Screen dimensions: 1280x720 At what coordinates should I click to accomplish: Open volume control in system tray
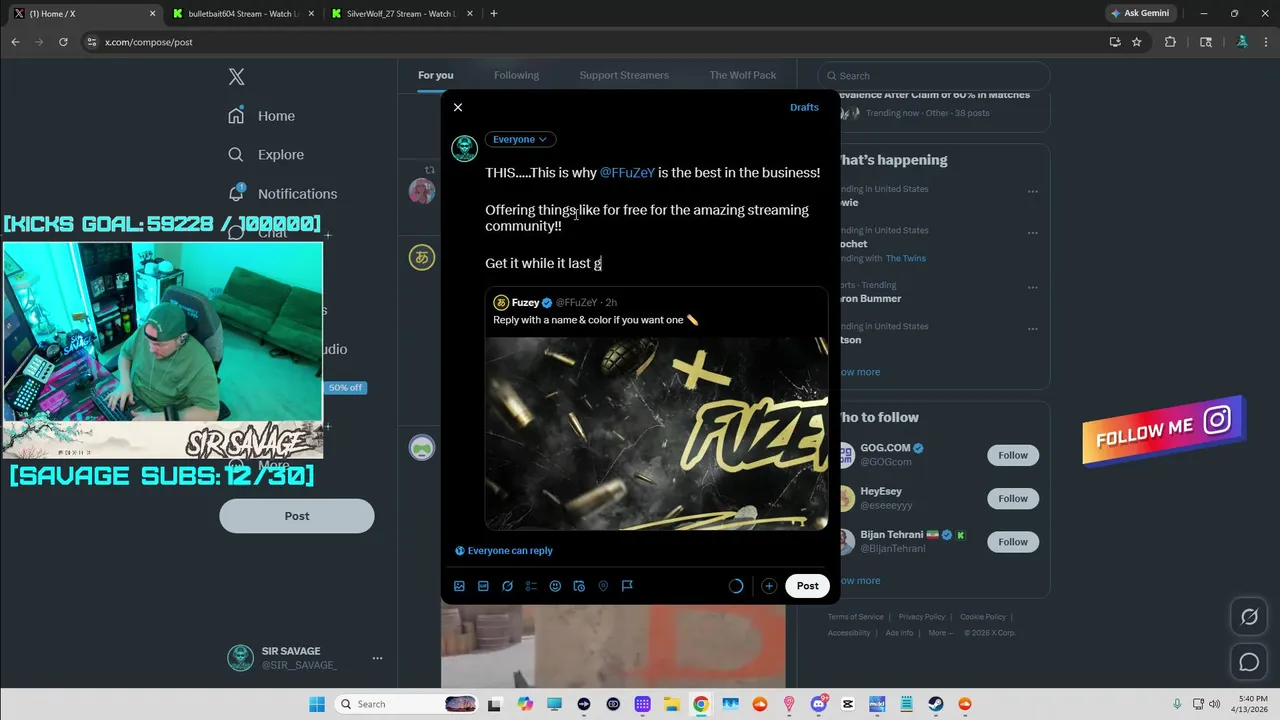[x=1214, y=704]
